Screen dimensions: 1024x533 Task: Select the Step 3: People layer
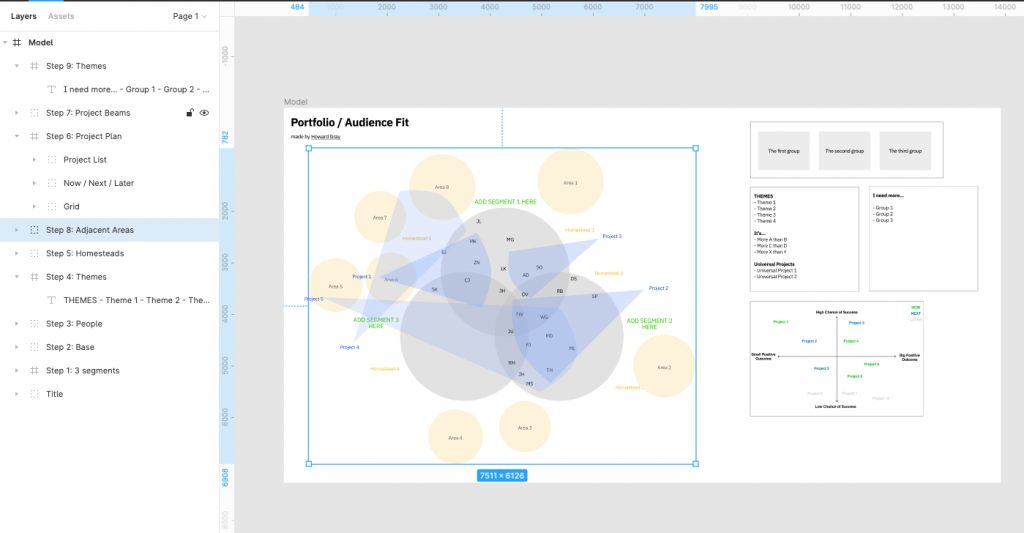point(109,324)
